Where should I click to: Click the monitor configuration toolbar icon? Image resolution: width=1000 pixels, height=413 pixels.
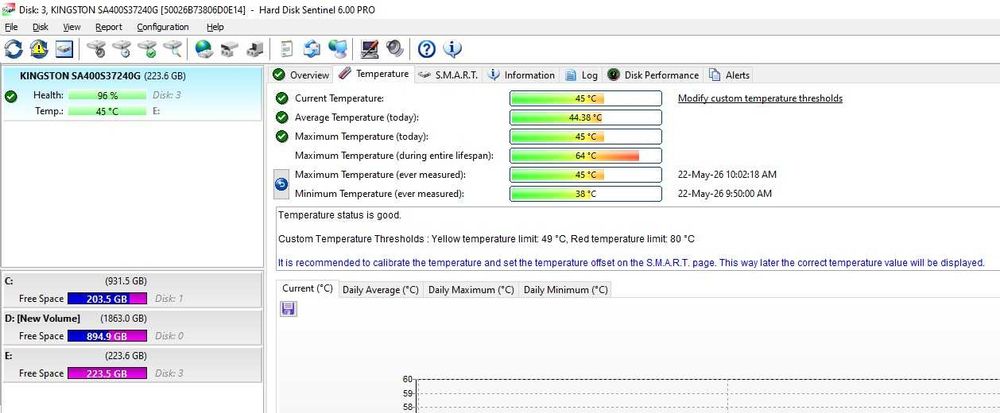click(369, 49)
